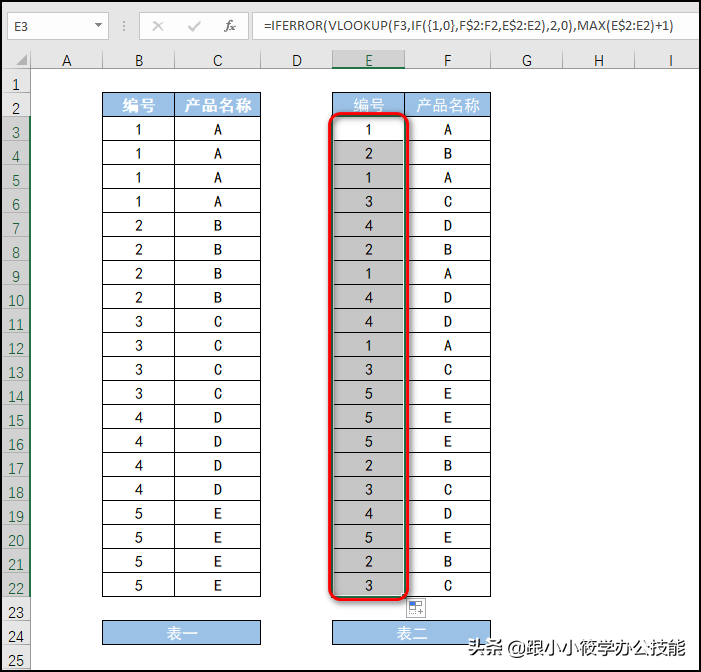Open the Auto Fill Options icon below column E
Viewport: 701px width, 672px height.
pos(416,608)
